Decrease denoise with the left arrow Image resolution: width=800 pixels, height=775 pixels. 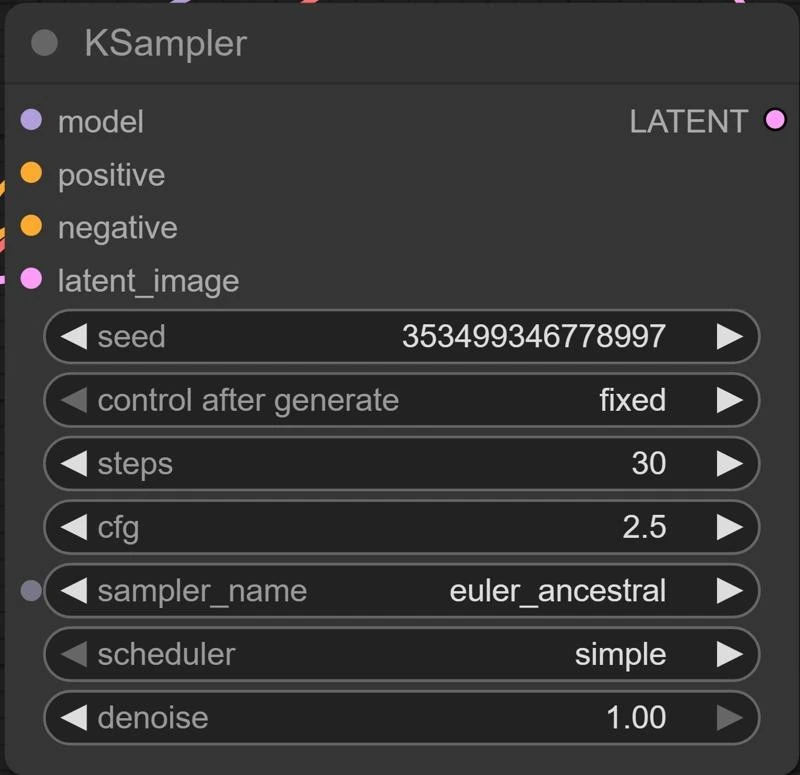pos(74,718)
